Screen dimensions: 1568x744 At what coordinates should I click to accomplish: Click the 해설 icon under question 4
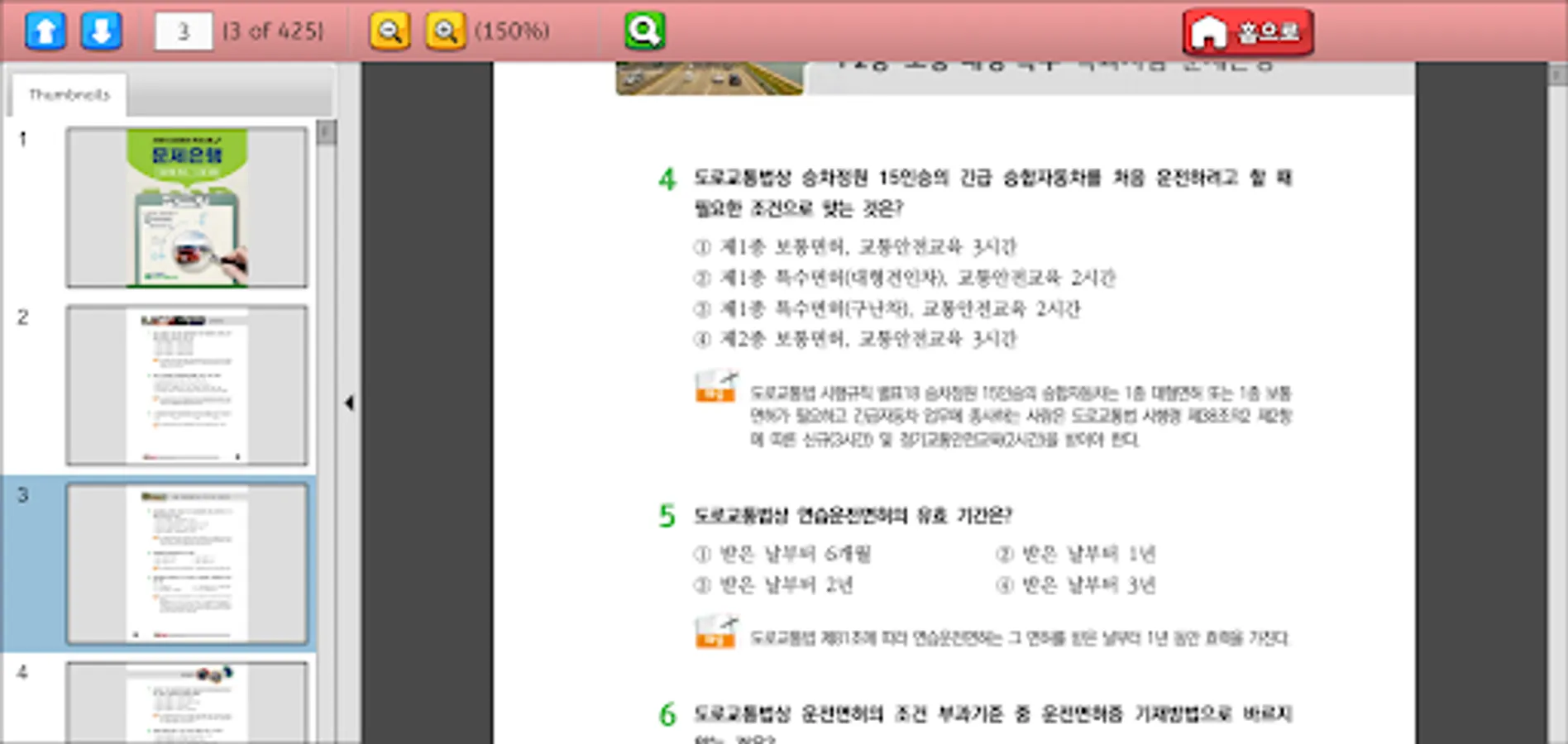[x=716, y=387]
